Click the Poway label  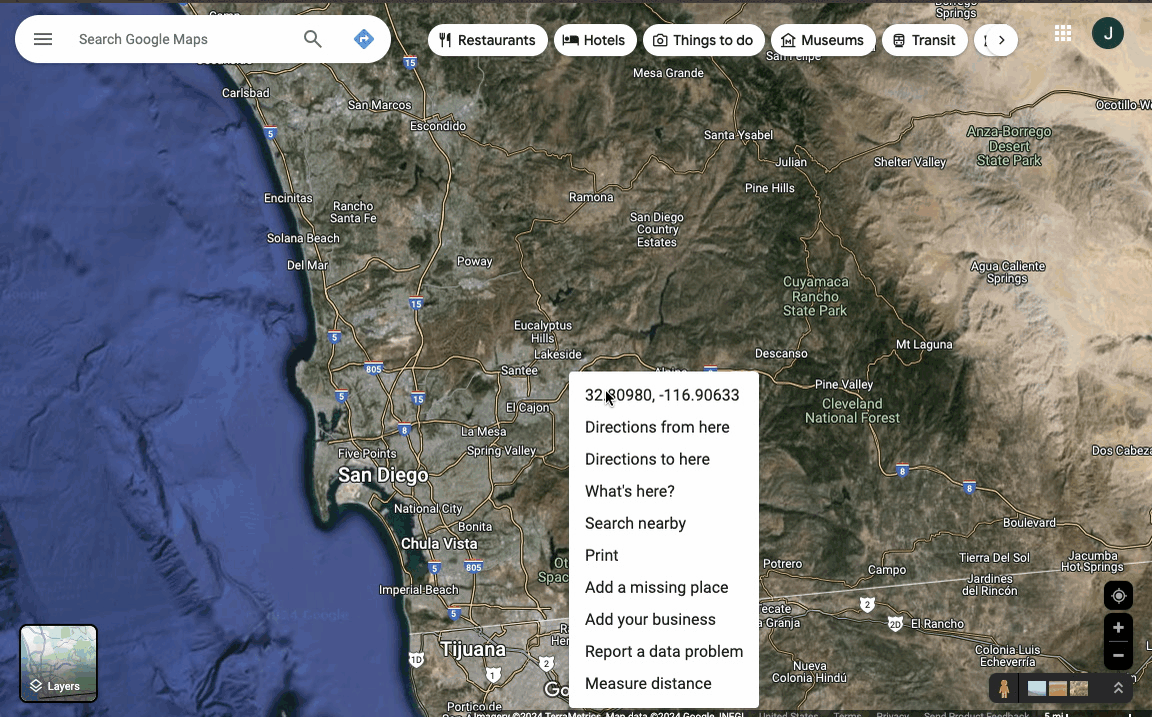tap(475, 262)
